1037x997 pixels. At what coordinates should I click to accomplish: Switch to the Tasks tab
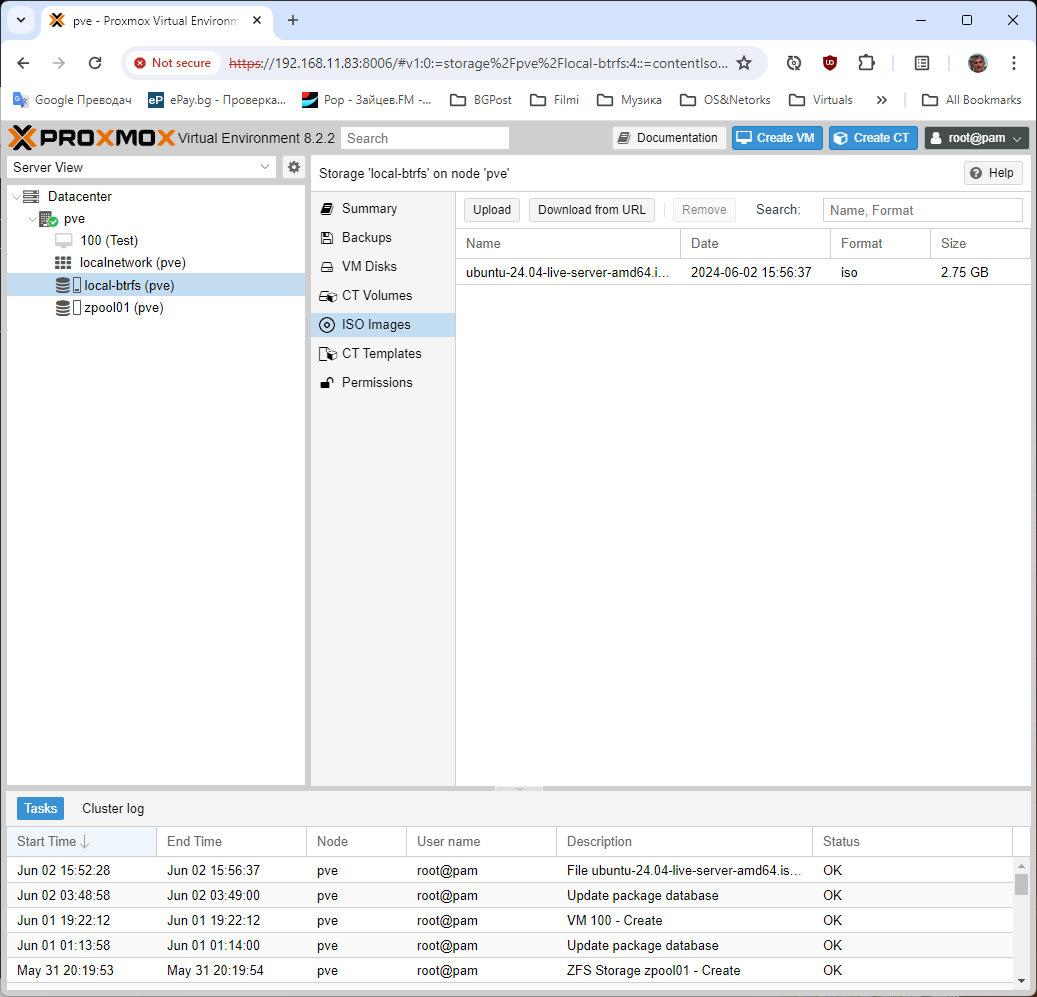pos(40,808)
